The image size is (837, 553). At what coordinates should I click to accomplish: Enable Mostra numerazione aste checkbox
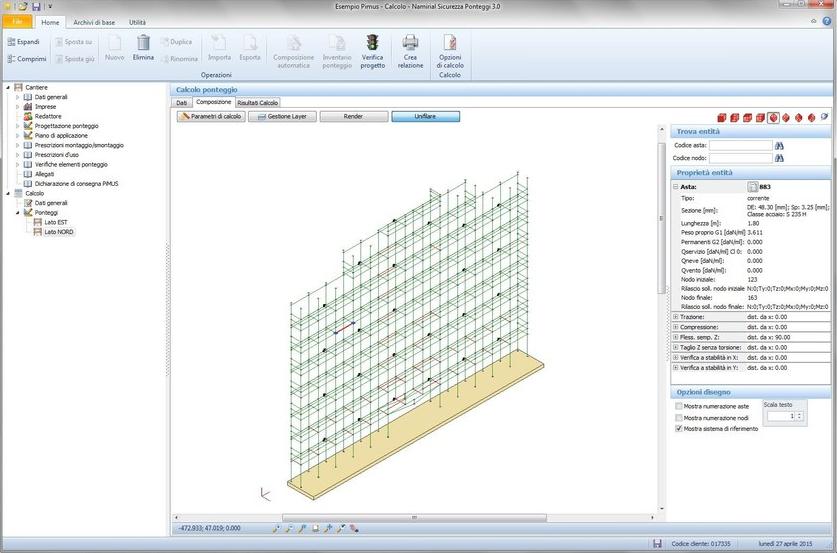click(679, 407)
